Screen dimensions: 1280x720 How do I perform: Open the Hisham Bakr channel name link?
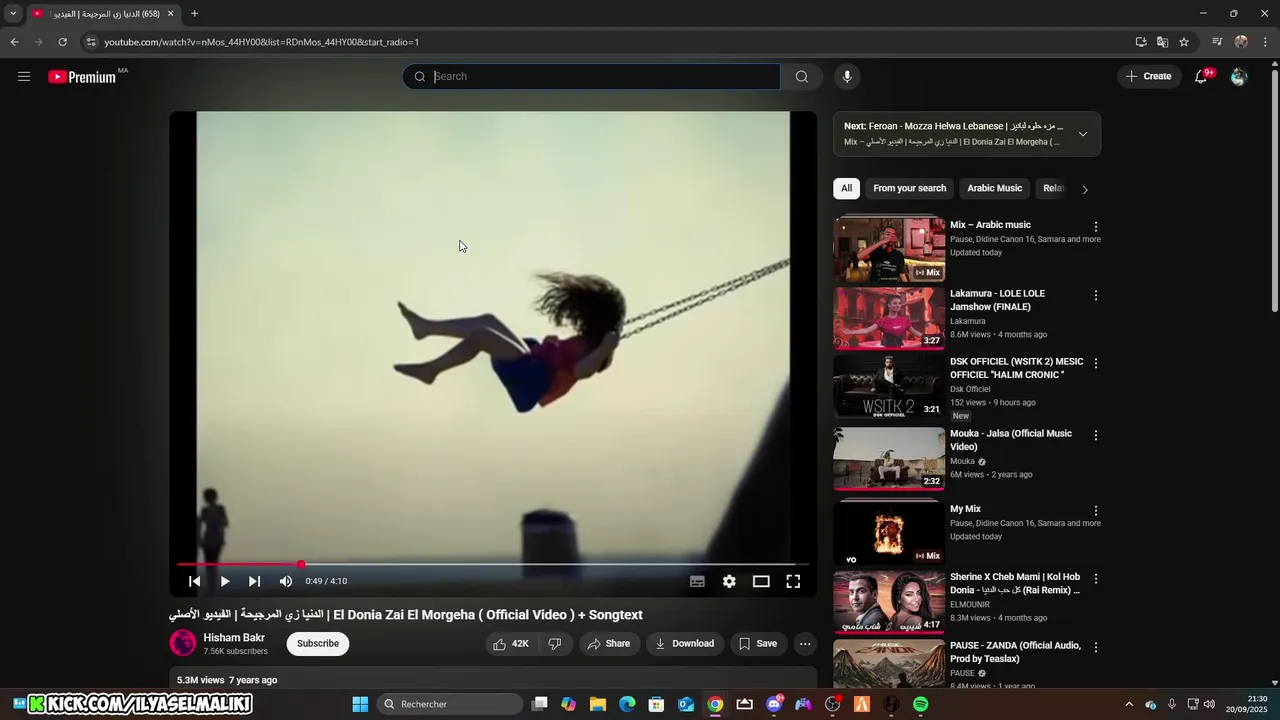click(x=234, y=638)
